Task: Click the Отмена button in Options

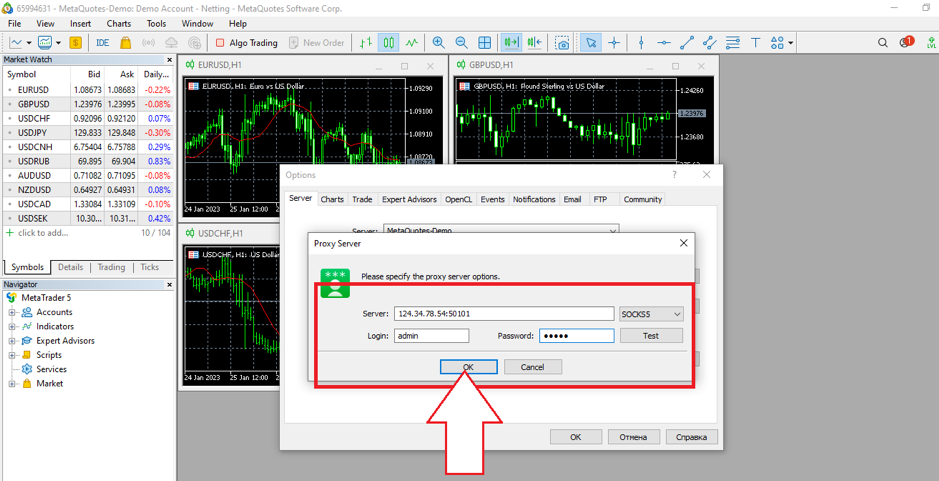Action: point(634,437)
